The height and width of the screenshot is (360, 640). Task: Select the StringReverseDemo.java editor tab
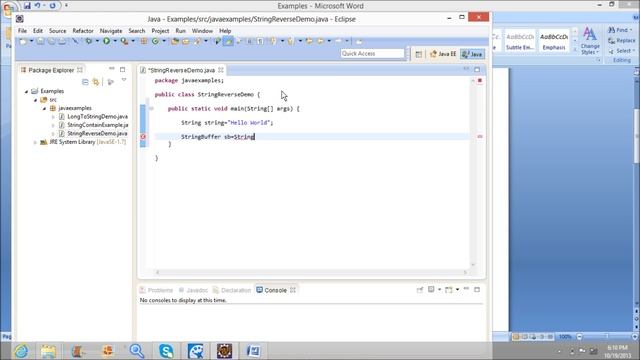[181, 70]
